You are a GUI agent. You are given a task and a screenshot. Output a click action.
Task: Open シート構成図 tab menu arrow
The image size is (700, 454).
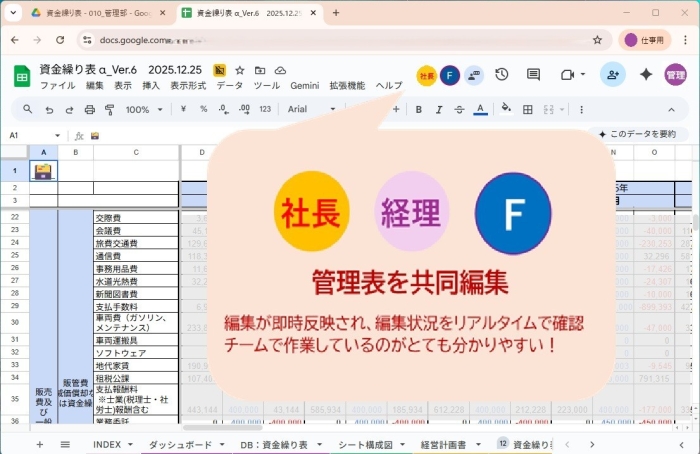point(402,445)
